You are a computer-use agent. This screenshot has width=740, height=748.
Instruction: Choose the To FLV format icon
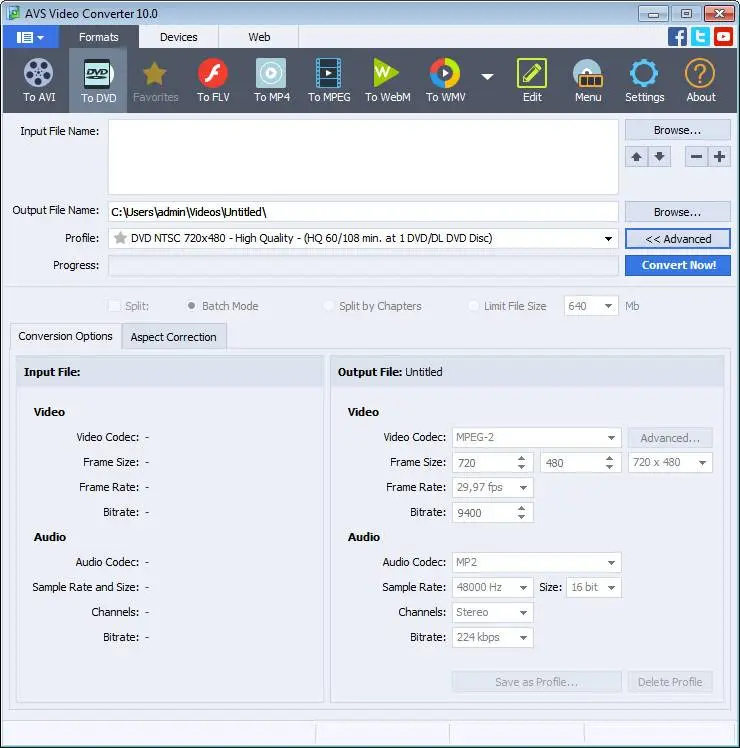(x=213, y=80)
